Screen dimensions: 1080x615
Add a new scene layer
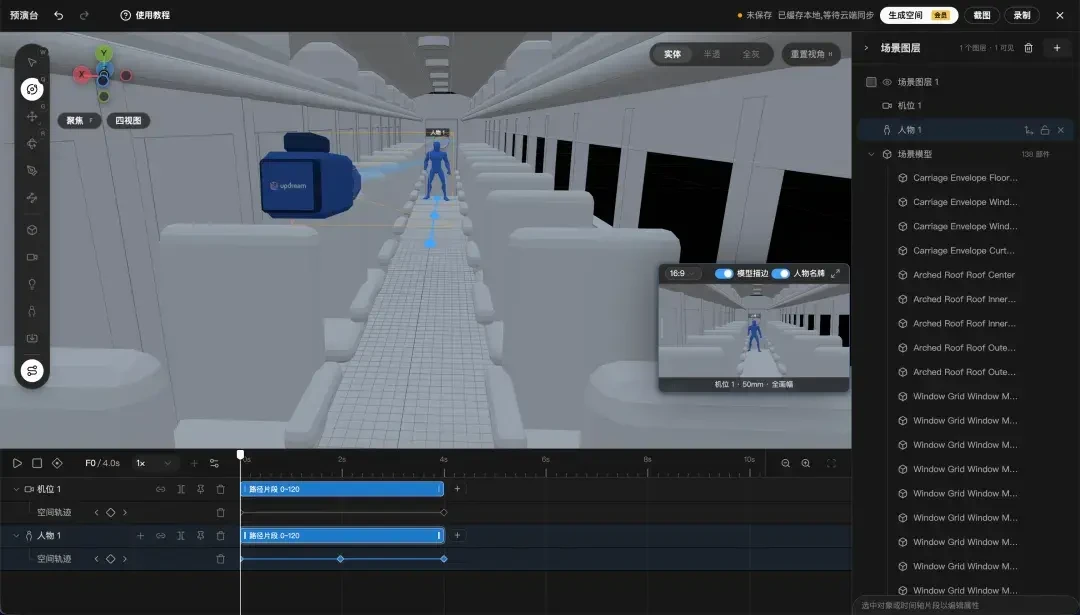point(1057,48)
